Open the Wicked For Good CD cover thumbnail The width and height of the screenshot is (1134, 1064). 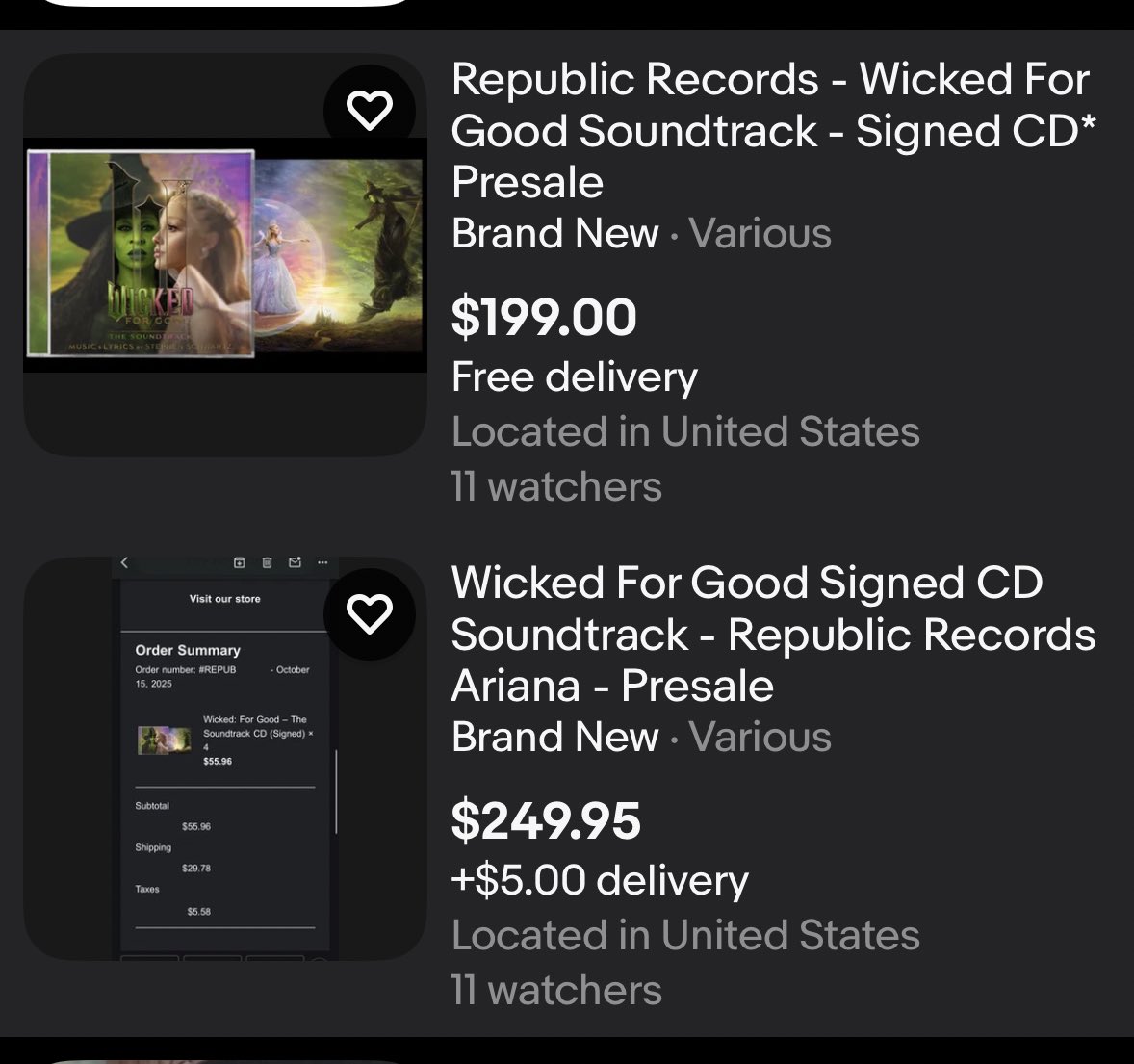pyautogui.click(x=225, y=254)
